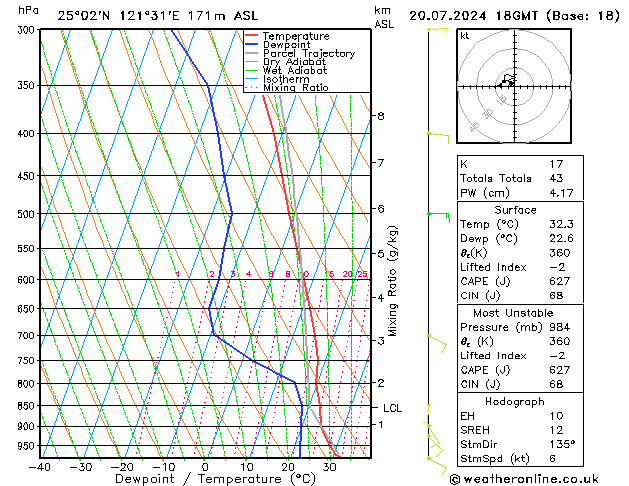Click the red Temperature line sample in legend
Viewport: 629px width, 486px height.
pos(252,36)
